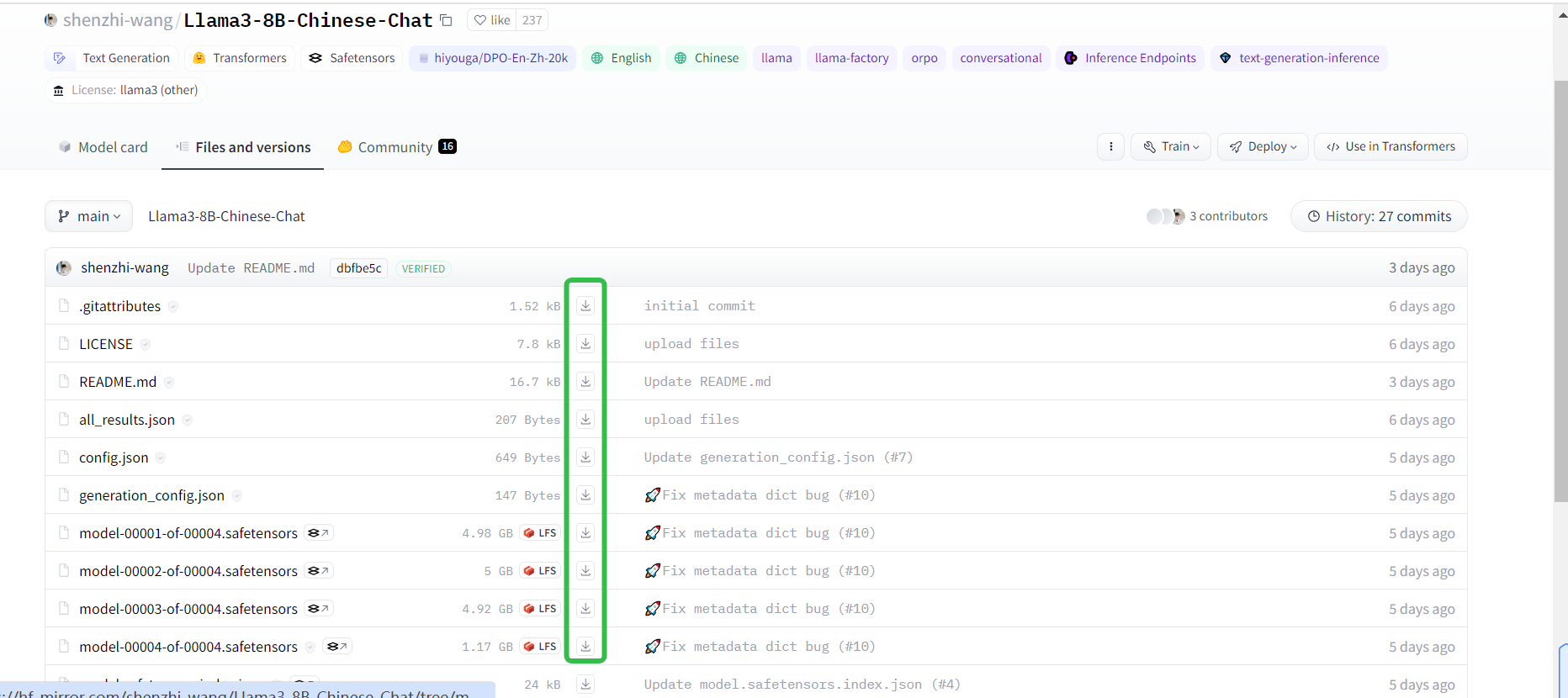Expand the Deploy dropdown
Image resolution: width=1568 pixels, height=698 pixels.
[1263, 146]
